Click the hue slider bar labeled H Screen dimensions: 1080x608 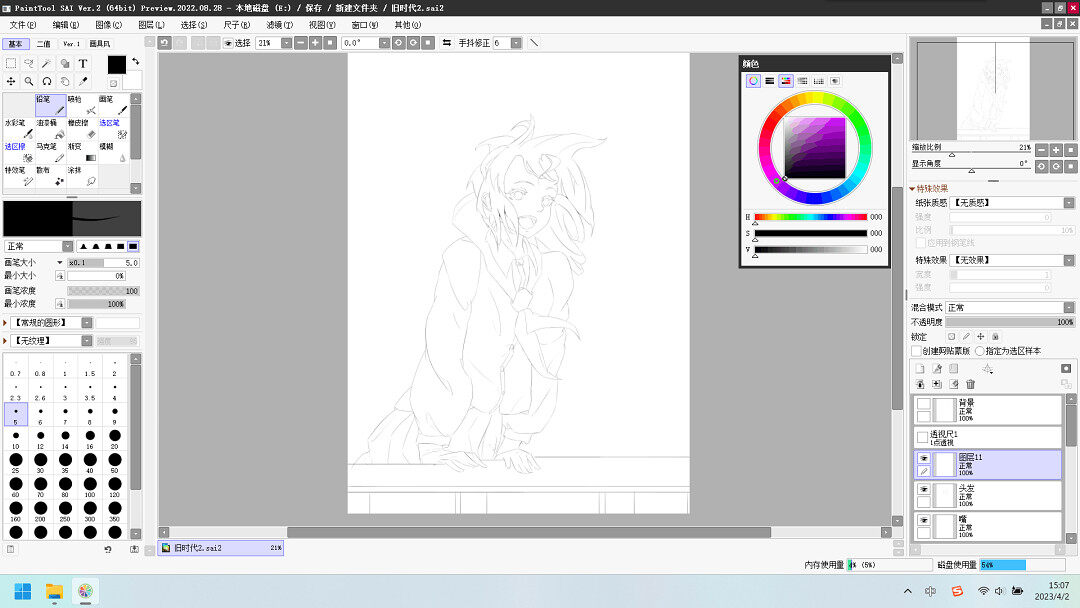(x=810, y=217)
